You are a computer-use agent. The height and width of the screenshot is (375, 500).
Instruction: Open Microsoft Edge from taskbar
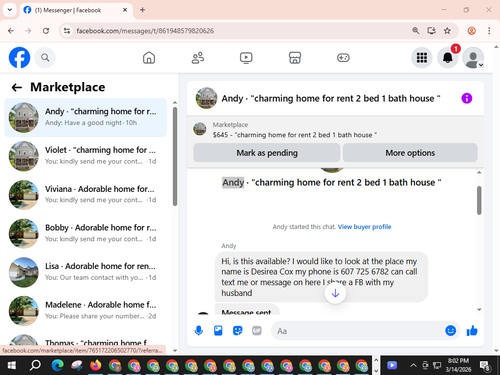(57, 366)
